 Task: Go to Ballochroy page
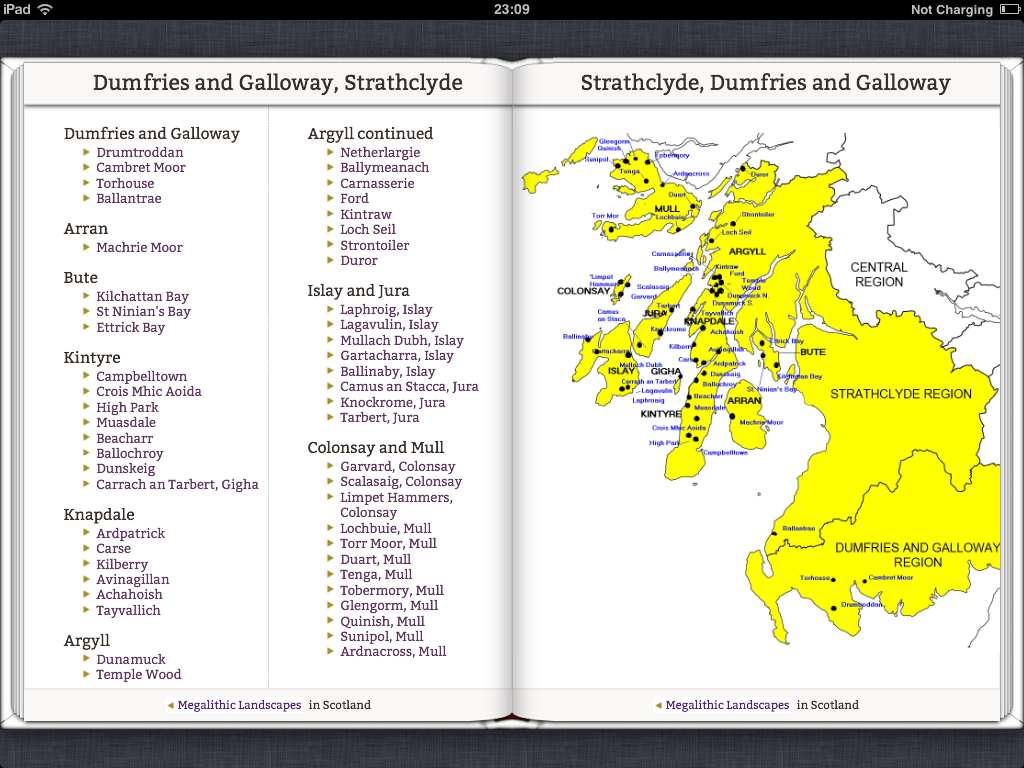(x=130, y=453)
